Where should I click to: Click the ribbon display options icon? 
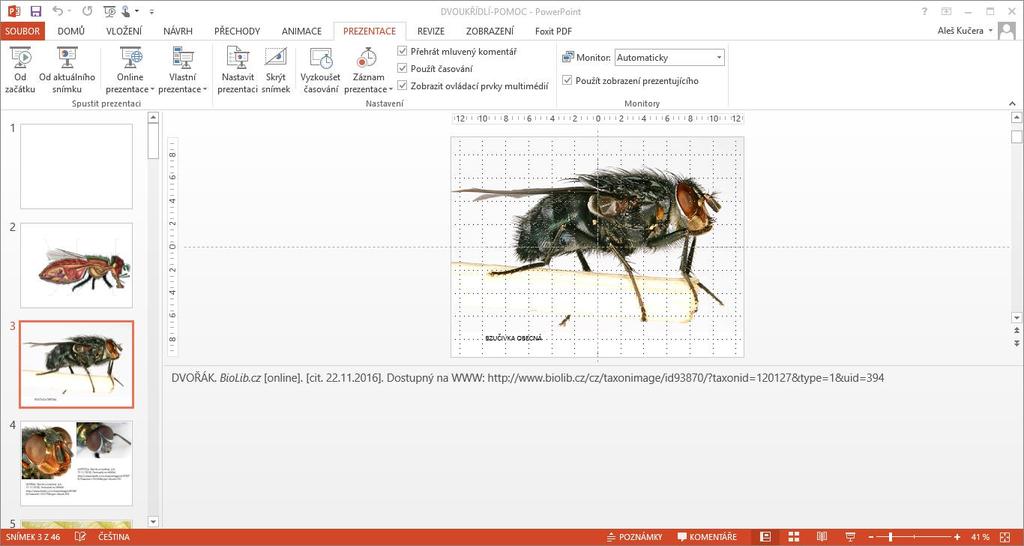pyautogui.click(x=946, y=11)
